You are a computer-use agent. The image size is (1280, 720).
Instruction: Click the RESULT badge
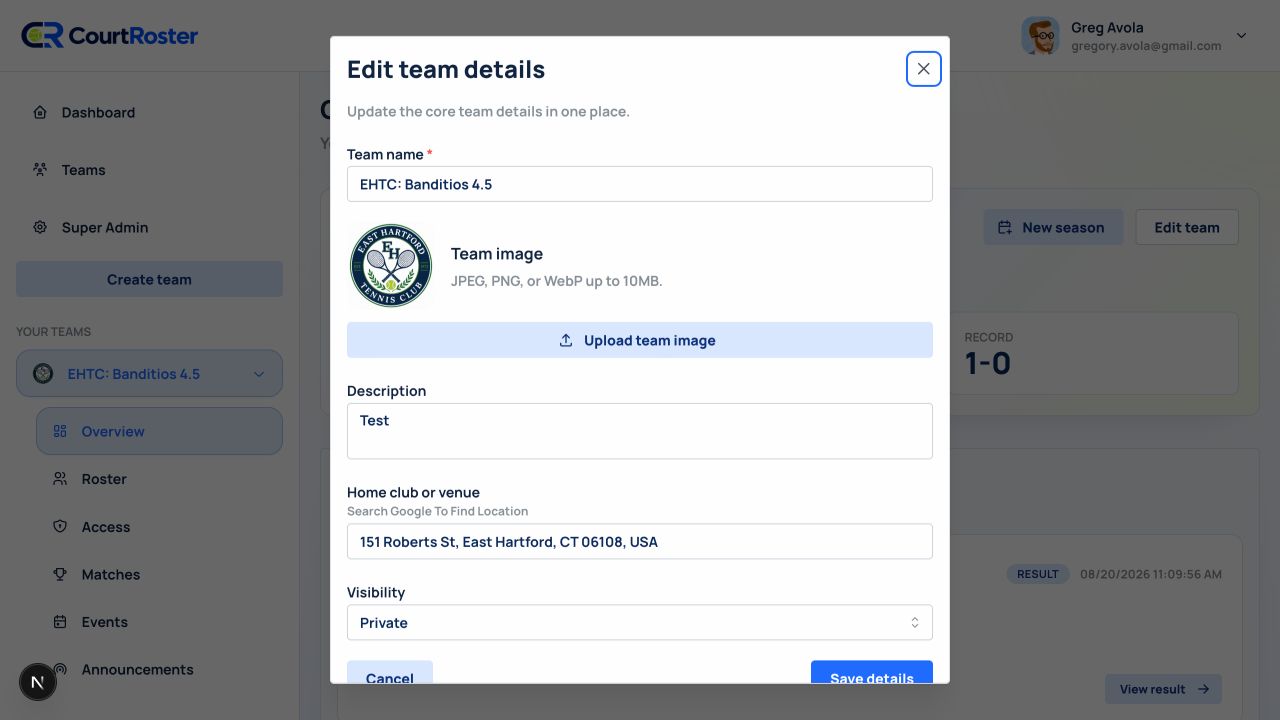click(1038, 574)
